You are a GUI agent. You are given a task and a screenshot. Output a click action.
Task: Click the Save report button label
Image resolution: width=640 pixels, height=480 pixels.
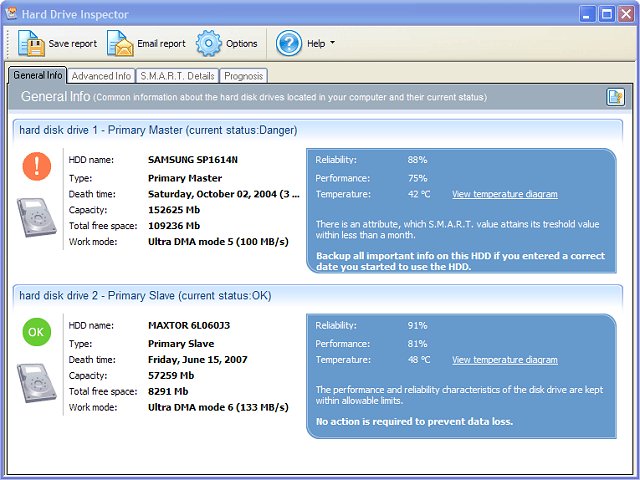tap(73, 44)
